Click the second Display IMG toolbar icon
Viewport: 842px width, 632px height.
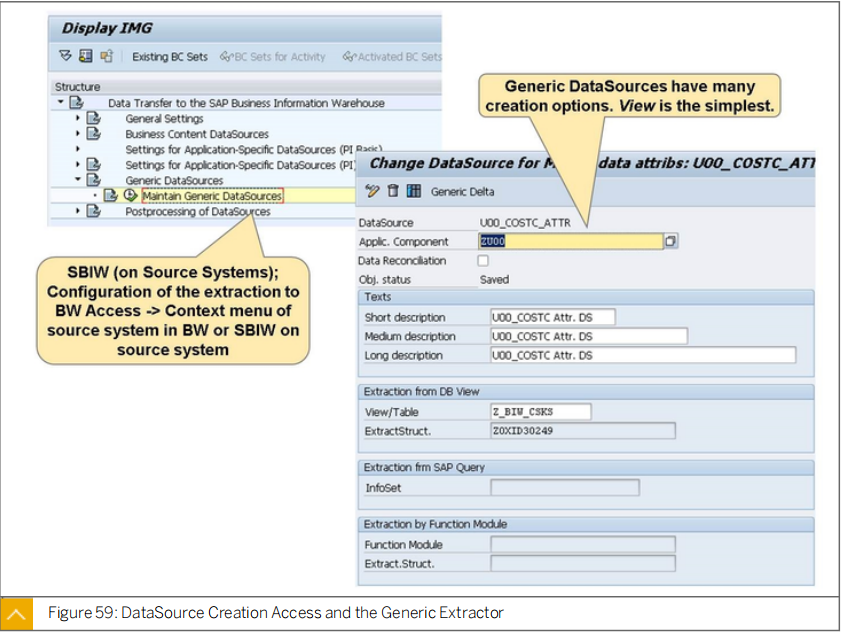tap(85, 55)
